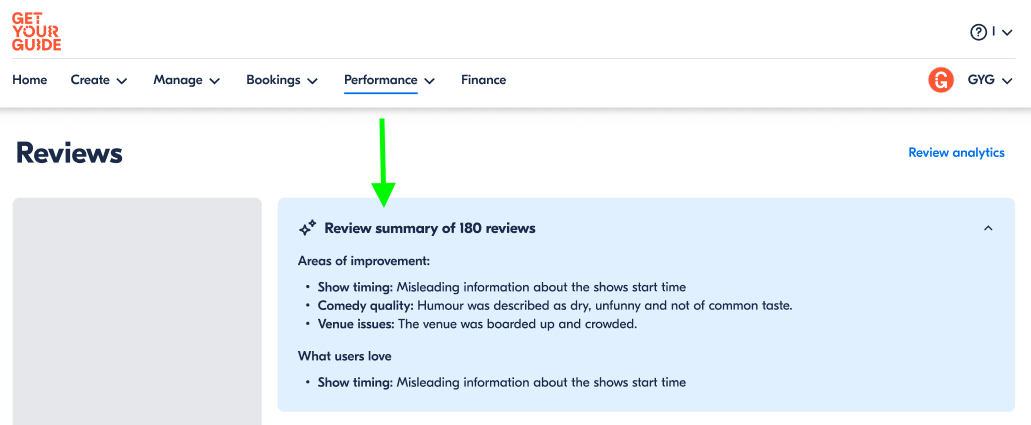This screenshot has height=425, width=1031.
Task: Click the orange GYG avatar icon
Action: point(941,80)
